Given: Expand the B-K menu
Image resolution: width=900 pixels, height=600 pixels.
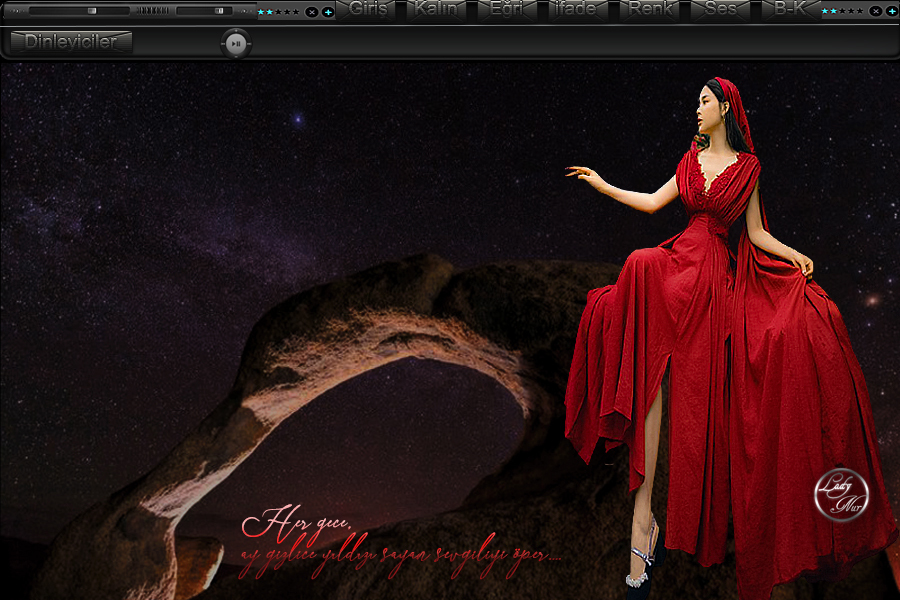Looking at the screenshot, I should click(x=790, y=10).
